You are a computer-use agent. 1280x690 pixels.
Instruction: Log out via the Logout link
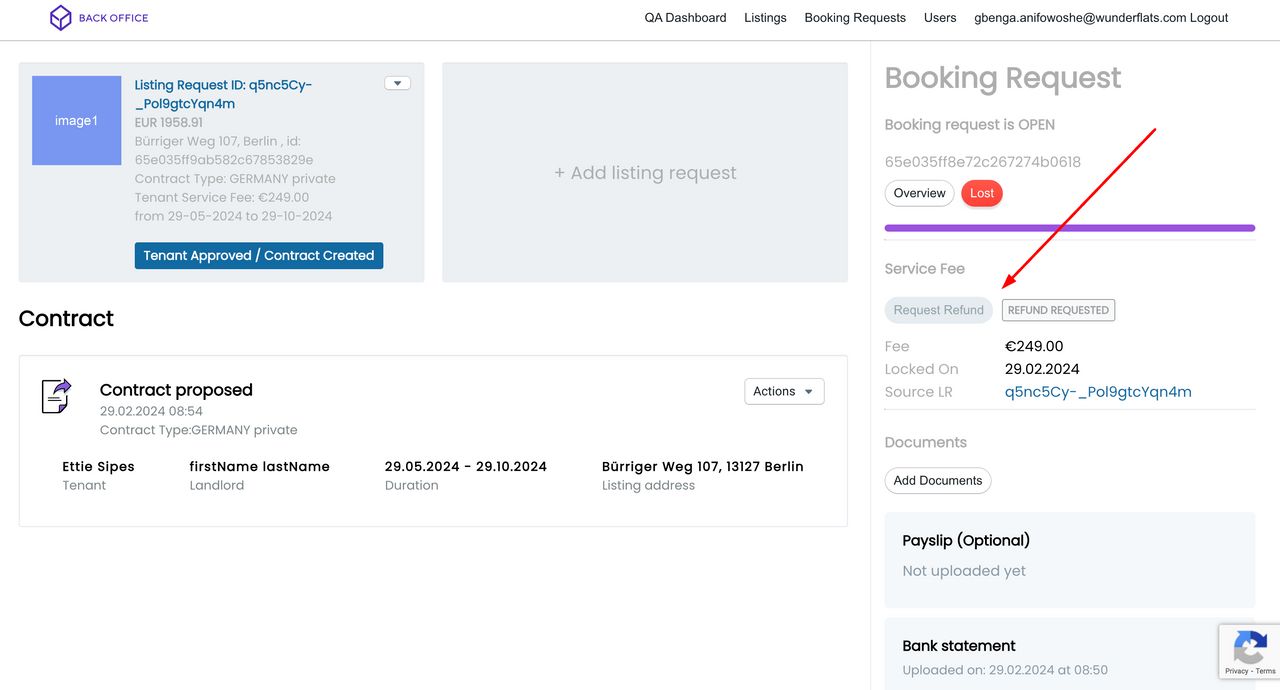point(1209,18)
